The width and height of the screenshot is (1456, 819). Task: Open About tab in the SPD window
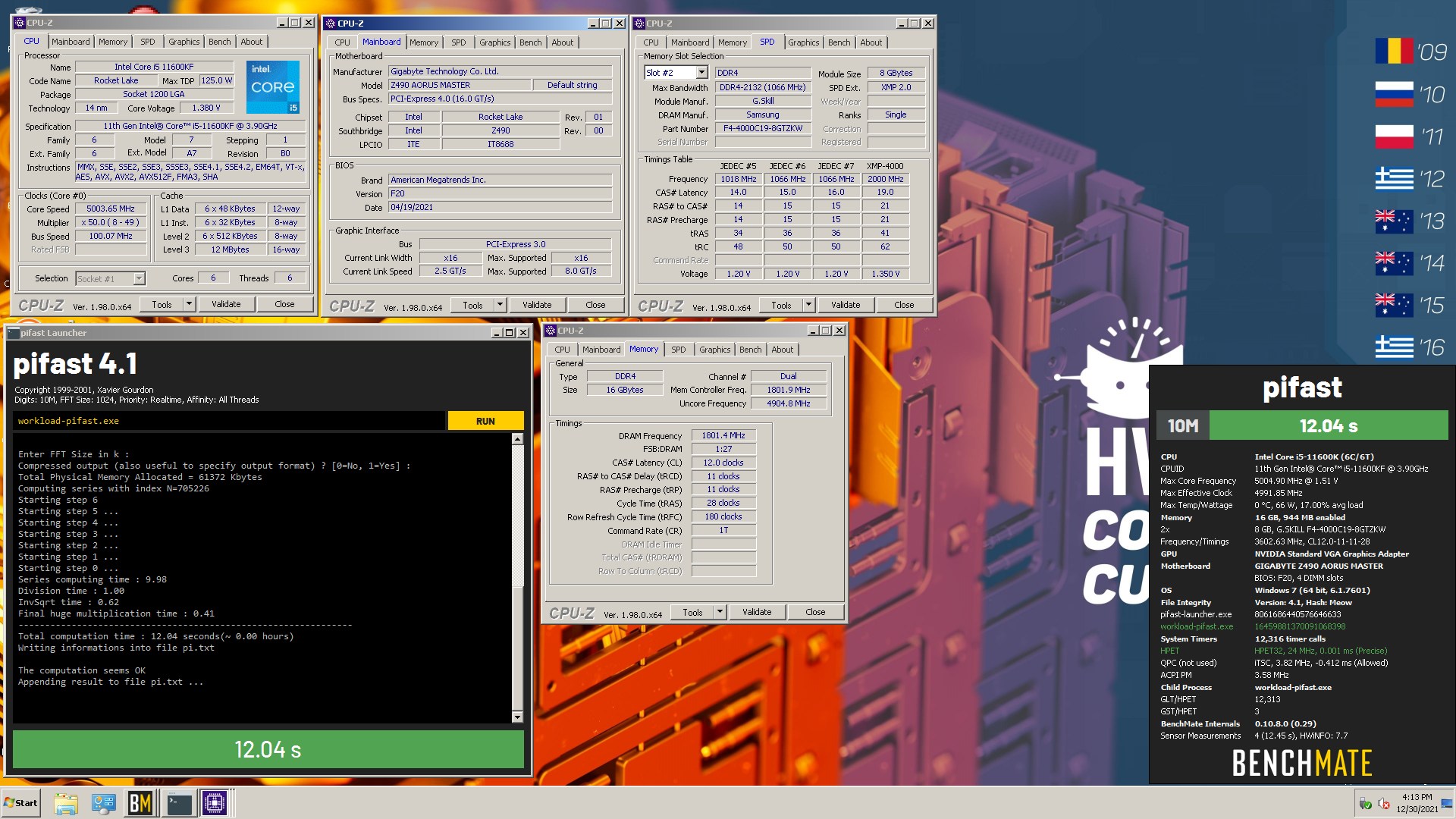pos(871,42)
